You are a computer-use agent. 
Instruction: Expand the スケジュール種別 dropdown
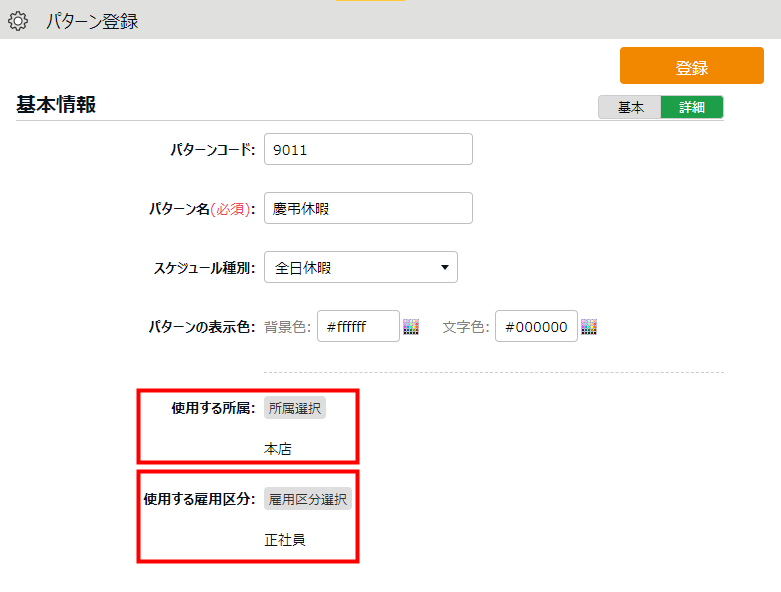coord(361,267)
